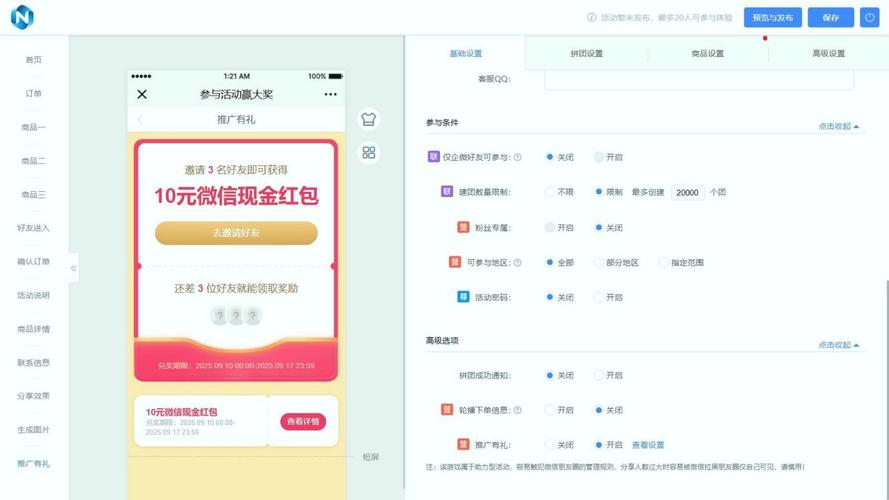
Task: Open 生成图片 in the left sidebar
Action: coord(33,430)
